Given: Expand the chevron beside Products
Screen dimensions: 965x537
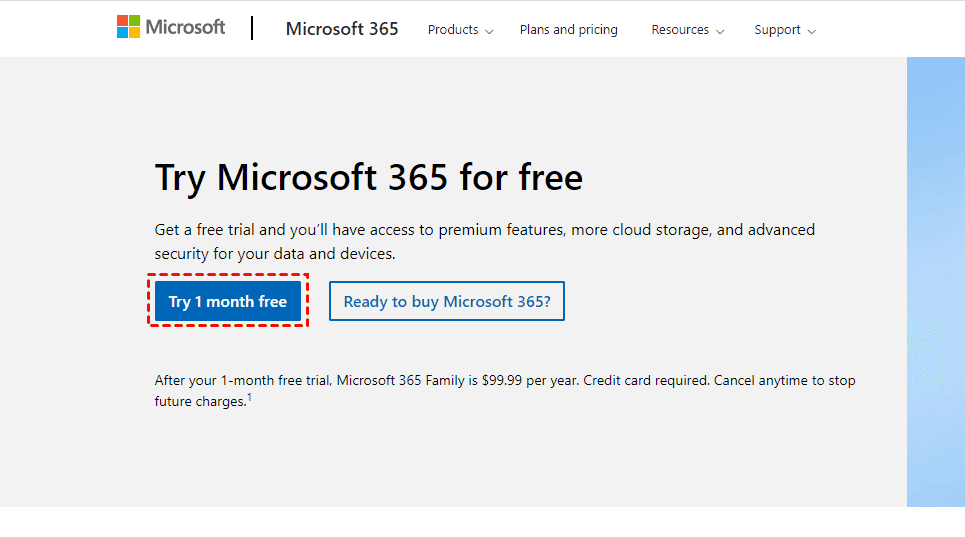Looking at the screenshot, I should coord(489,32).
